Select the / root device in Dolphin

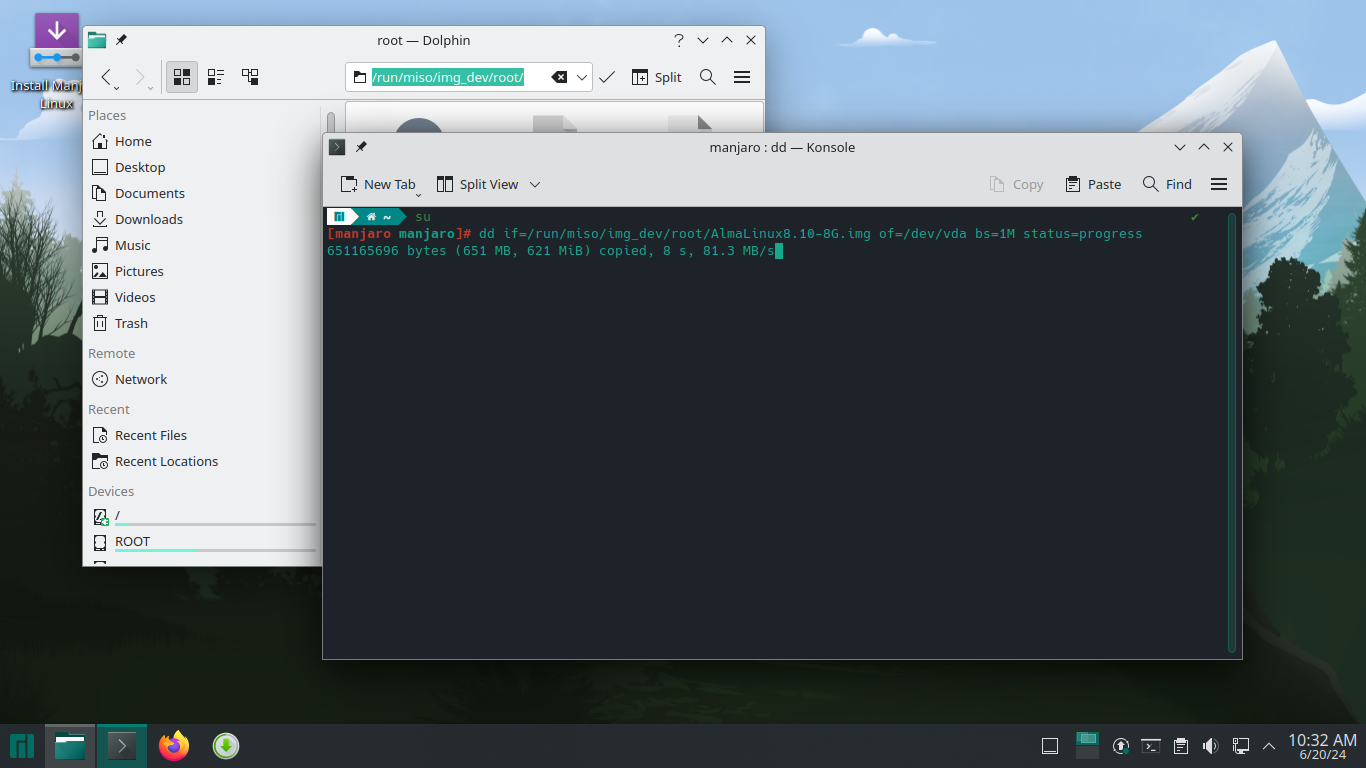click(204, 516)
